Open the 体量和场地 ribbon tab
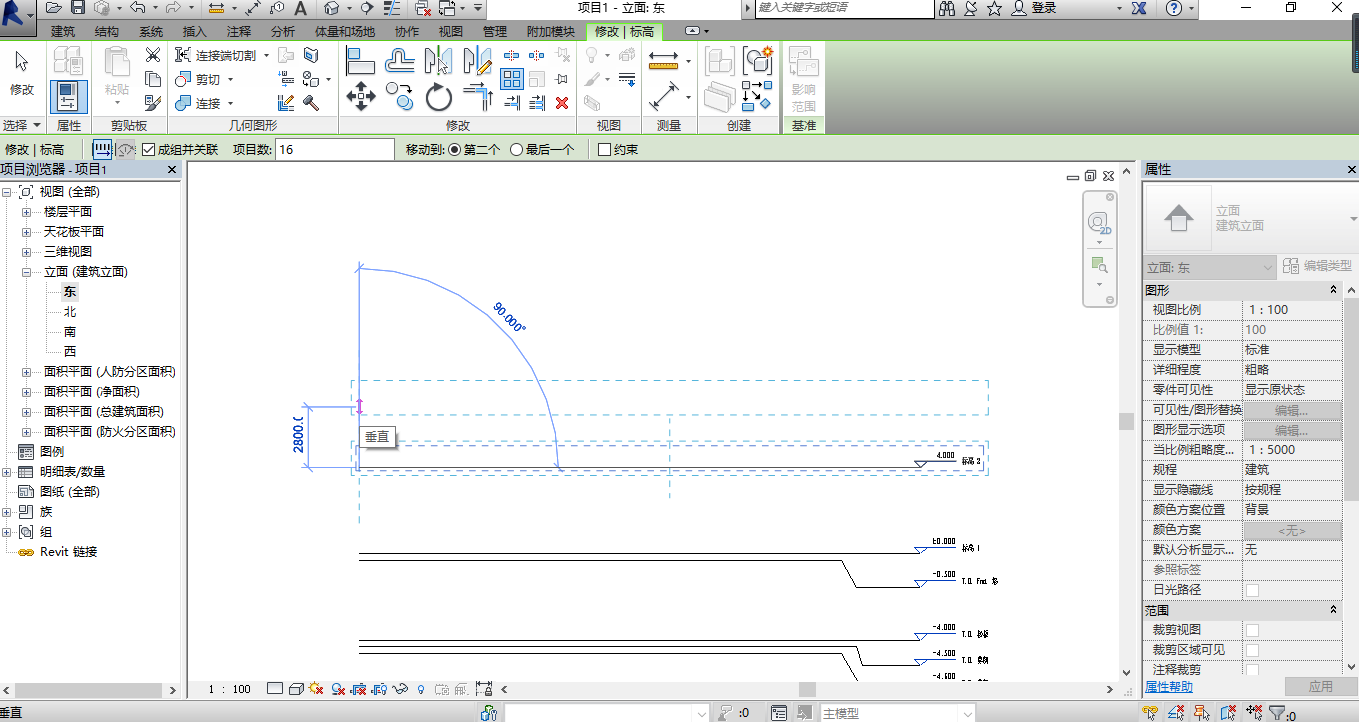 pos(345,32)
